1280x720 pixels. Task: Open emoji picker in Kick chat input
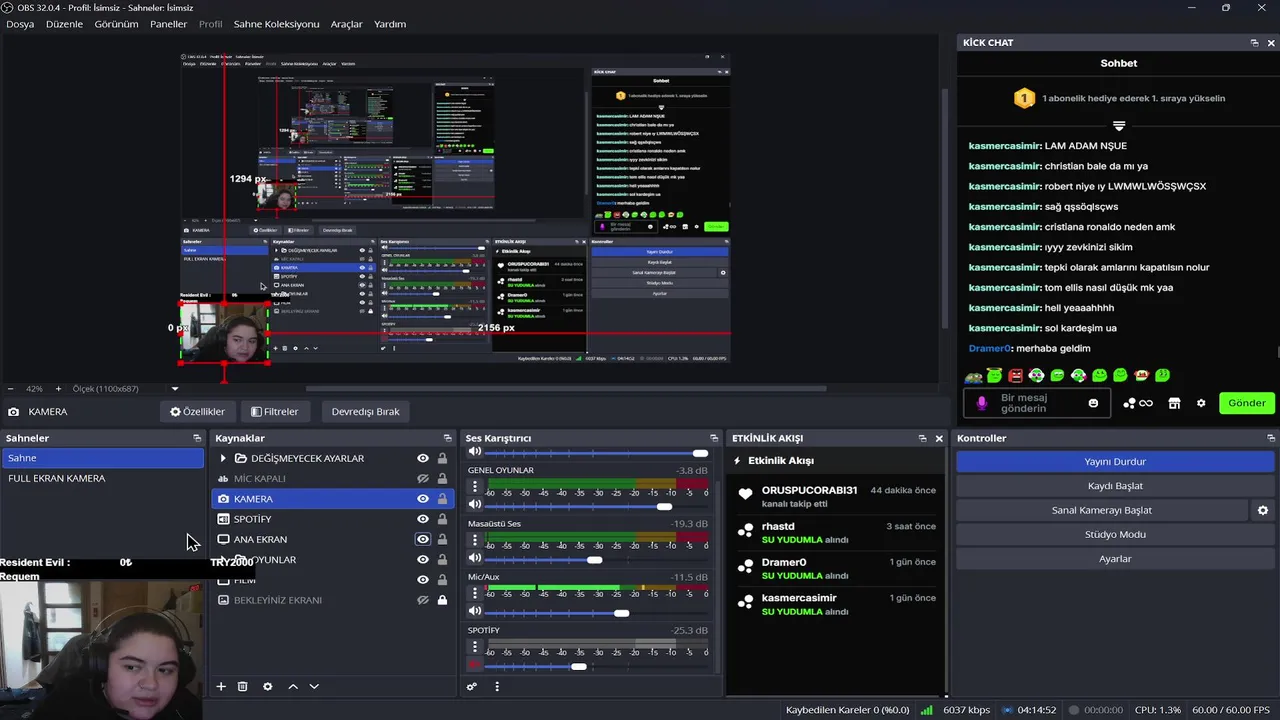(1093, 403)
